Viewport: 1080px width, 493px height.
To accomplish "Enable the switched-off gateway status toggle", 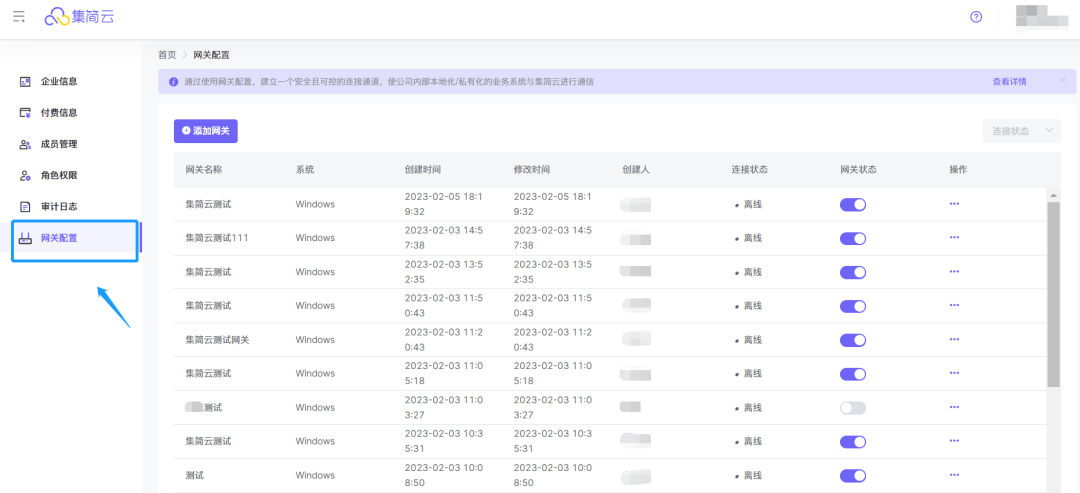I will [x=852, y=408].
